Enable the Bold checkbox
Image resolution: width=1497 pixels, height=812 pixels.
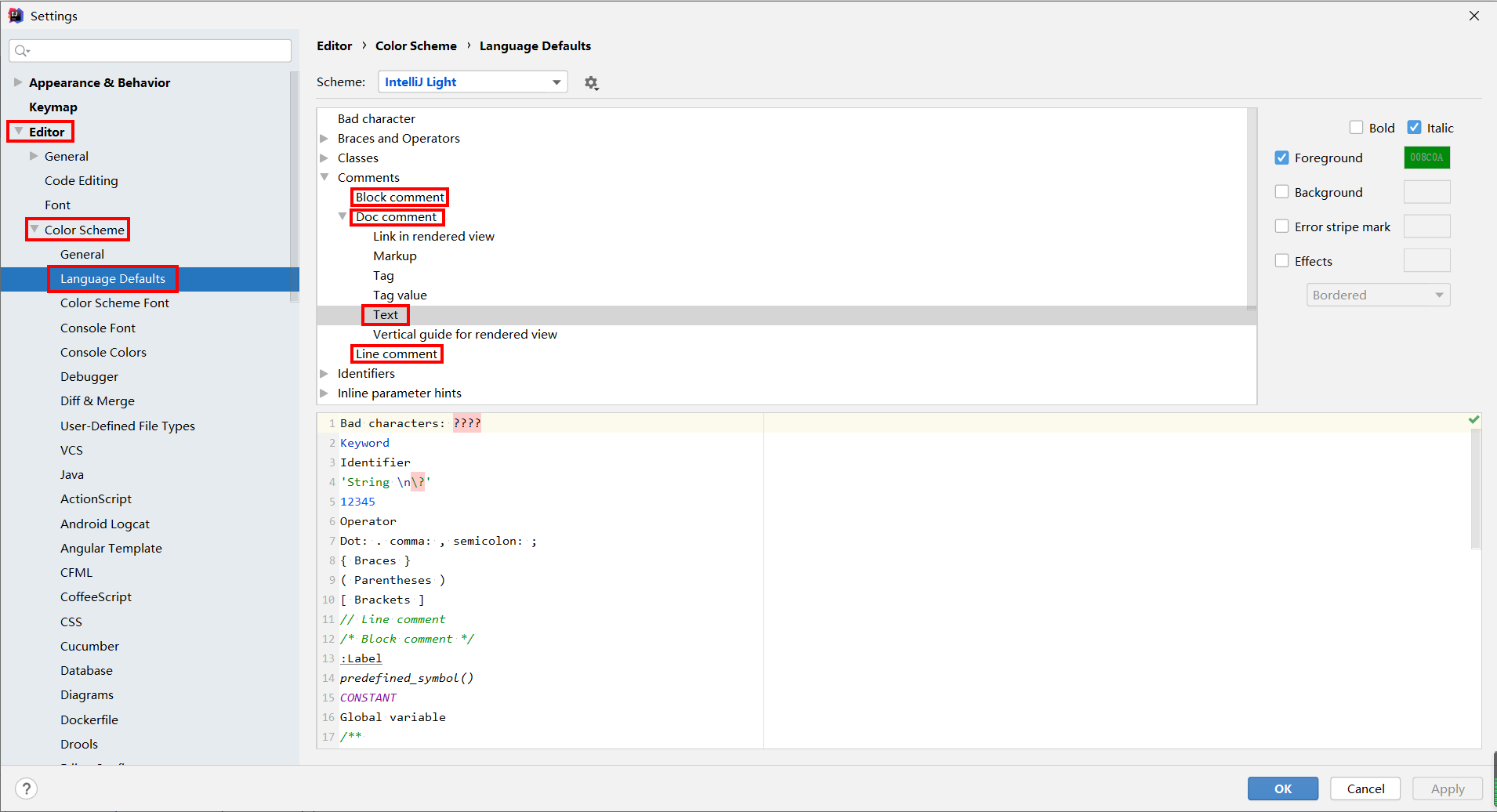pos(1356,128)
